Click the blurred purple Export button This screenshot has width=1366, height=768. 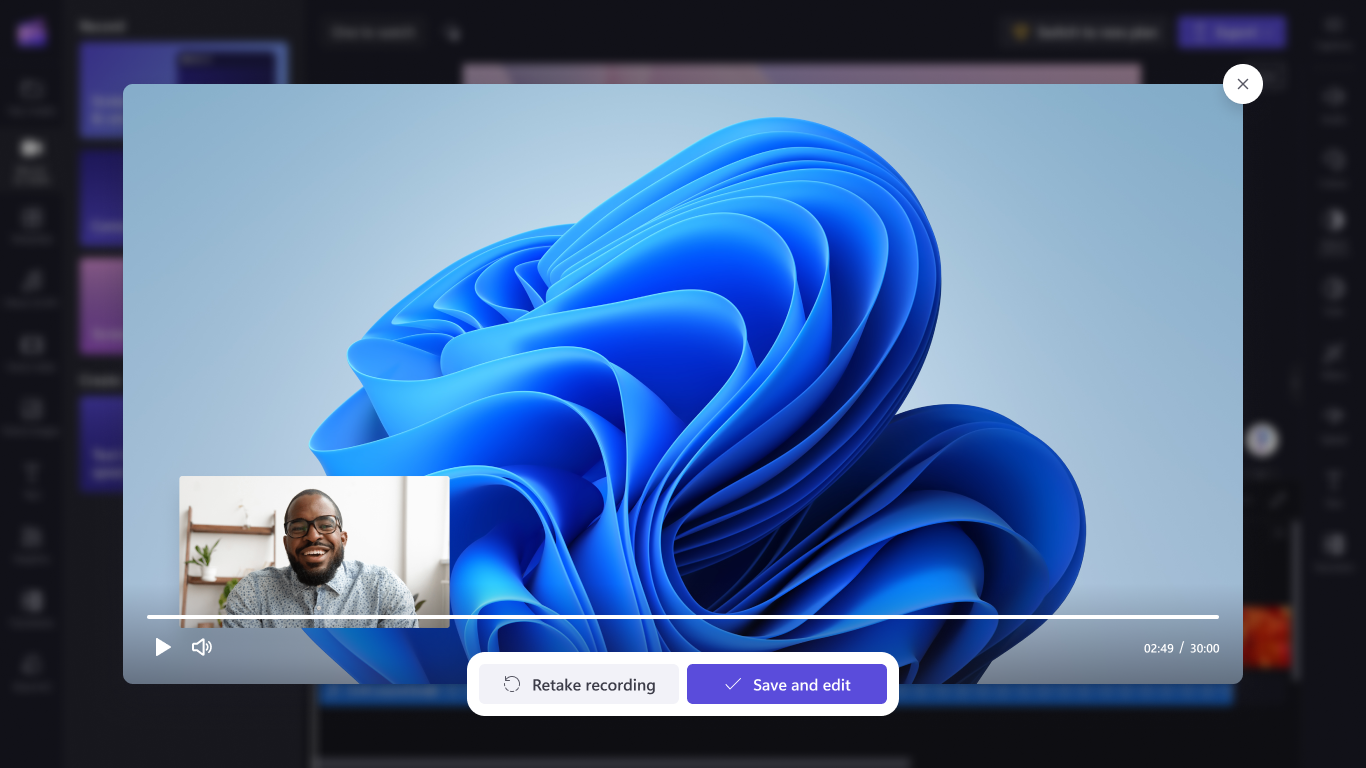(x=1231, y=32)
